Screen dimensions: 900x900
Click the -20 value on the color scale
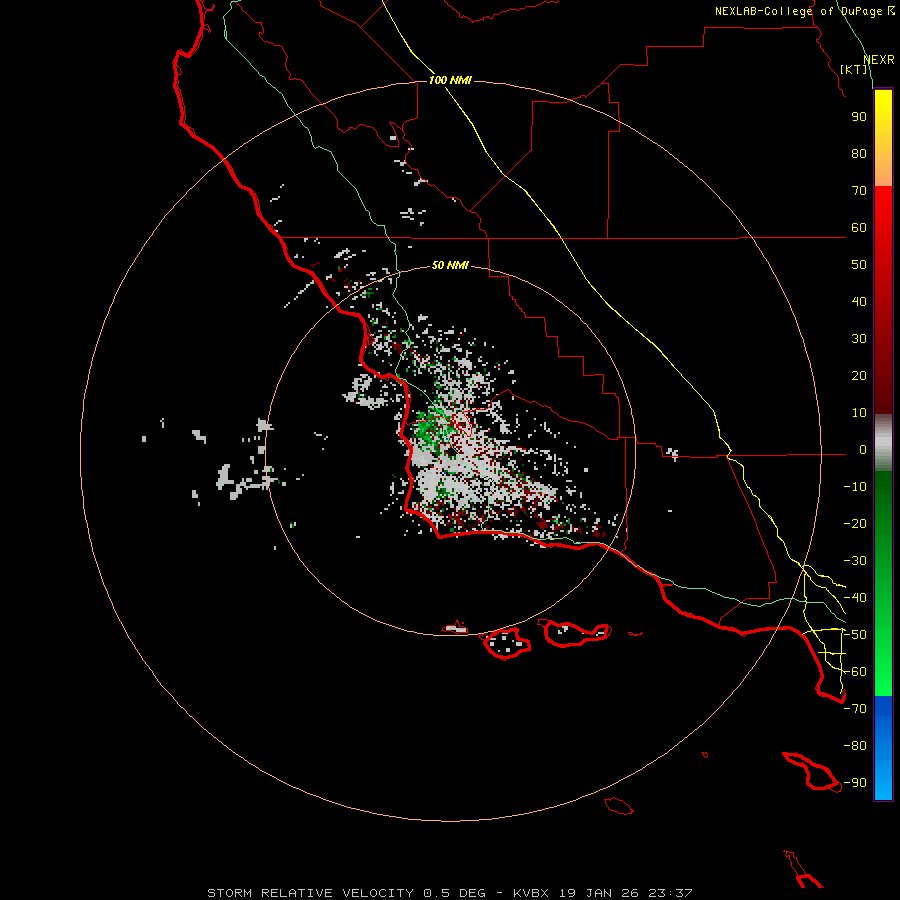click(855, 523)
